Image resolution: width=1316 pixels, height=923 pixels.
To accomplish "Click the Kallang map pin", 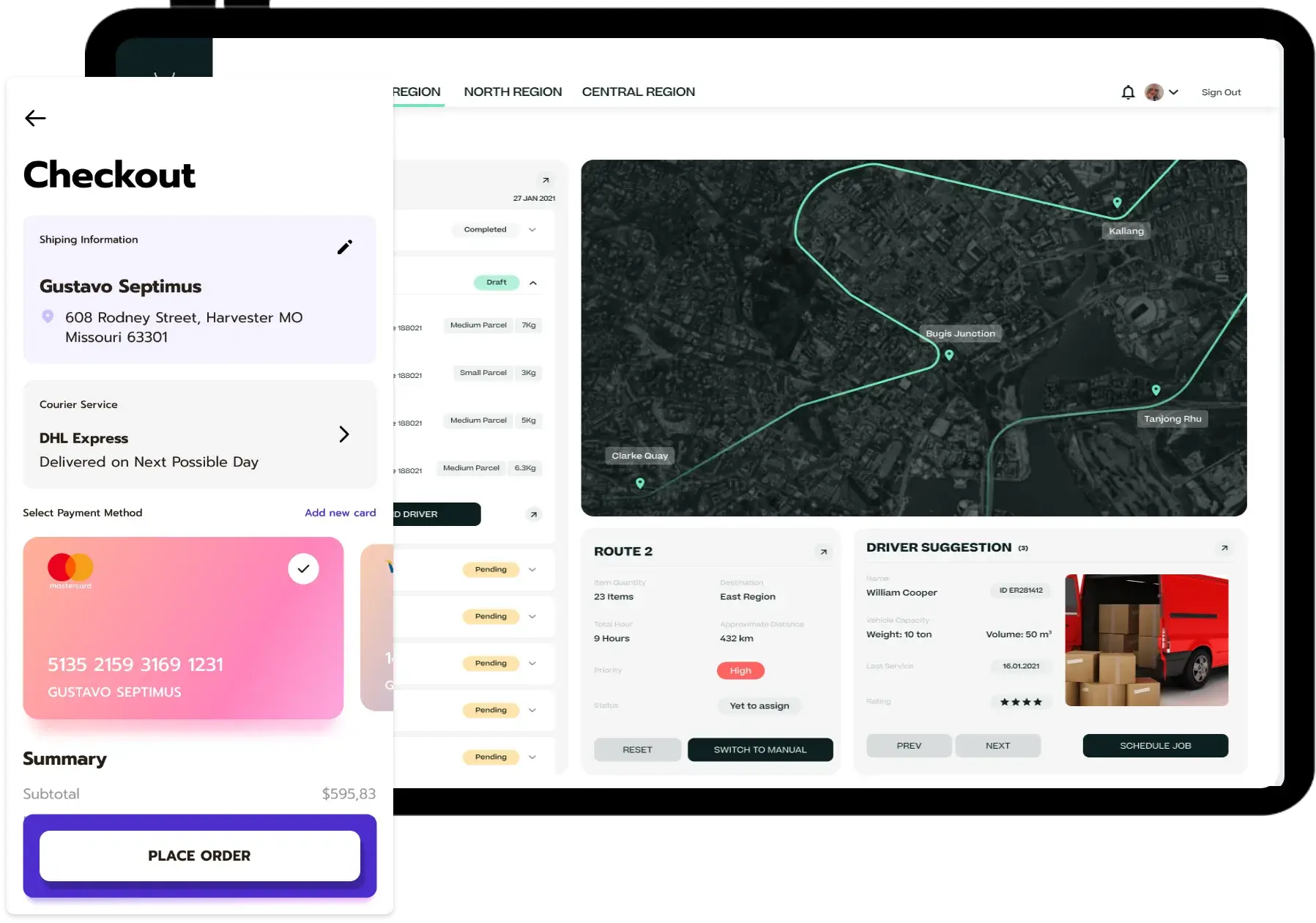I will 1117,203.
